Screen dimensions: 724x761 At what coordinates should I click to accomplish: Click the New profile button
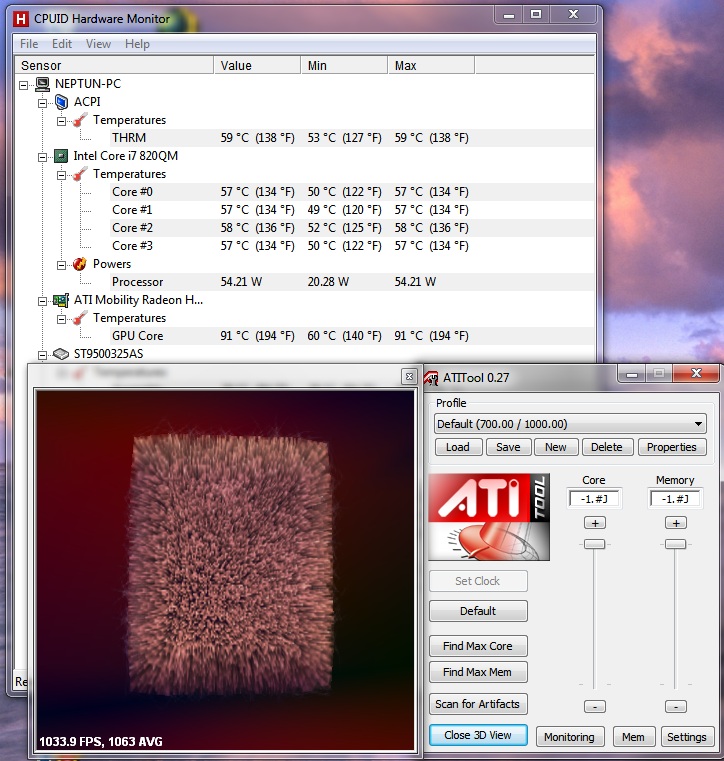point(556,447)
